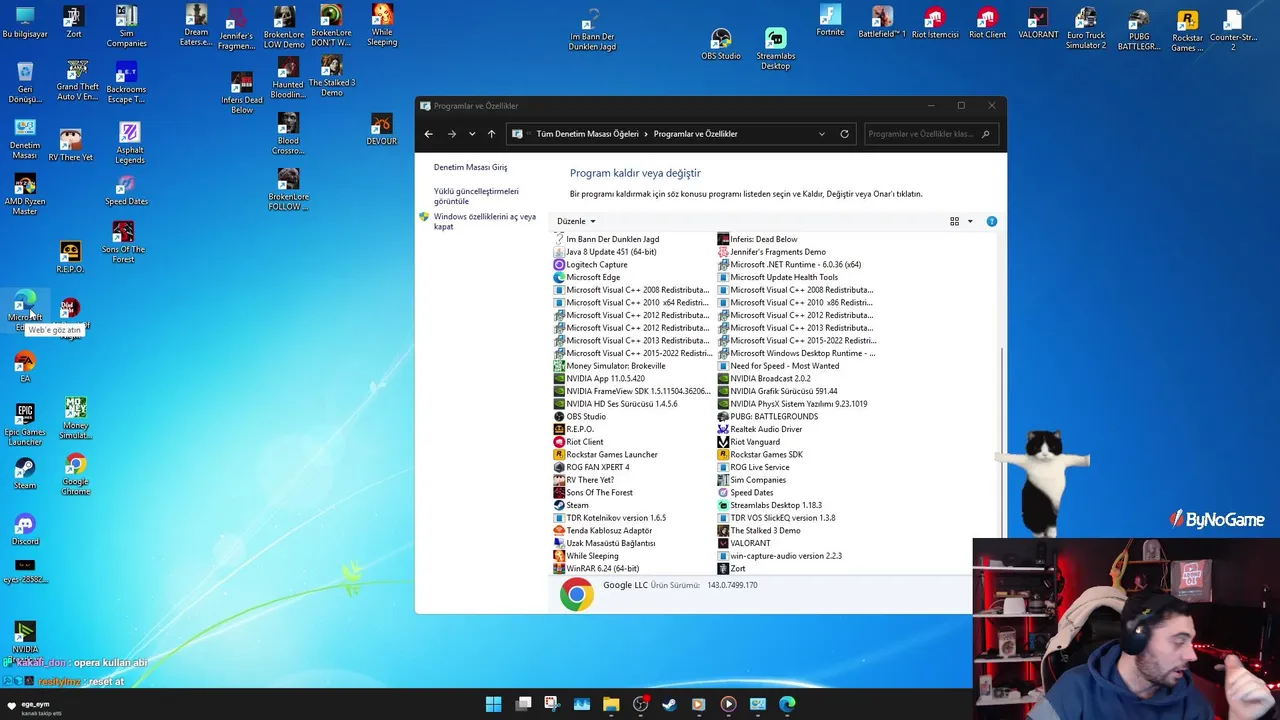The image size is (1280, 720).
Task: Open Task View from the taskbar
Action: click(x=523, y=704)
